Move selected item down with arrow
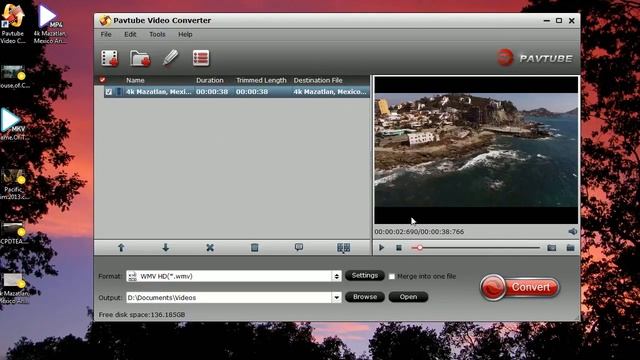Viewport: 640px width, 360px height. pos(165,247)
